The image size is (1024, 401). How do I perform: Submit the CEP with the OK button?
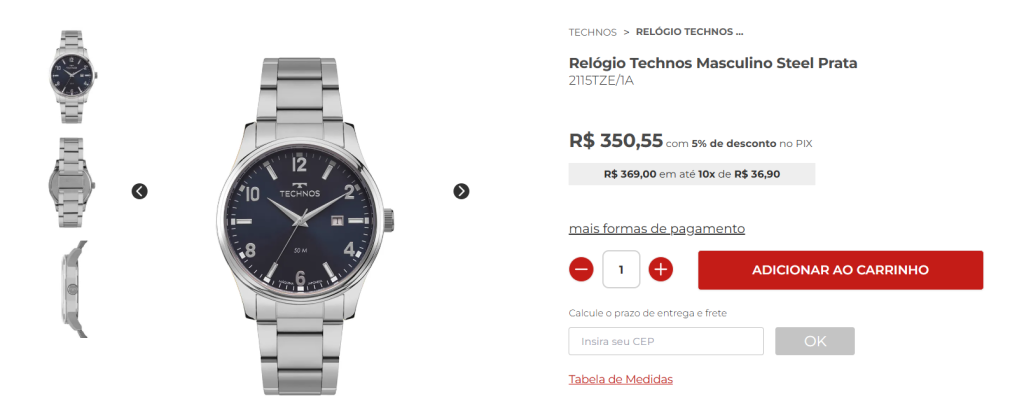tap(814, 341)
